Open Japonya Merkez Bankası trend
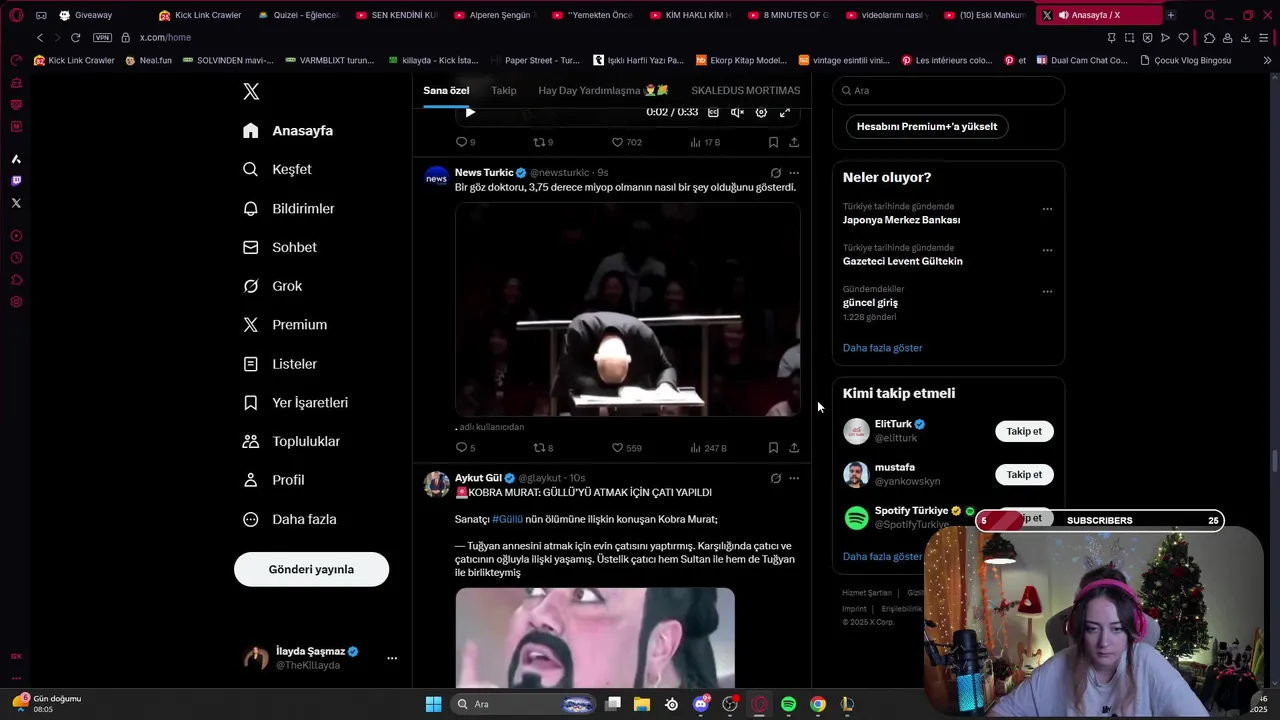The image size is (1280, 720). pyautogui.click(x=901, y=220)
